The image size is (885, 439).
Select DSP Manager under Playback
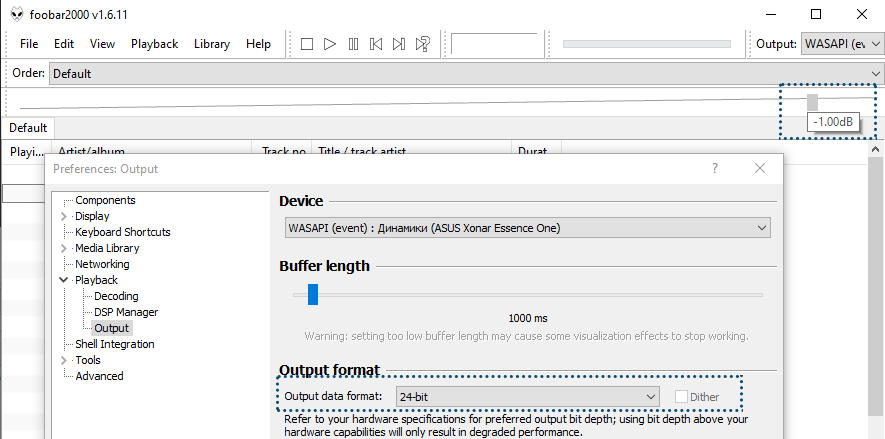(x=126, y=312)
